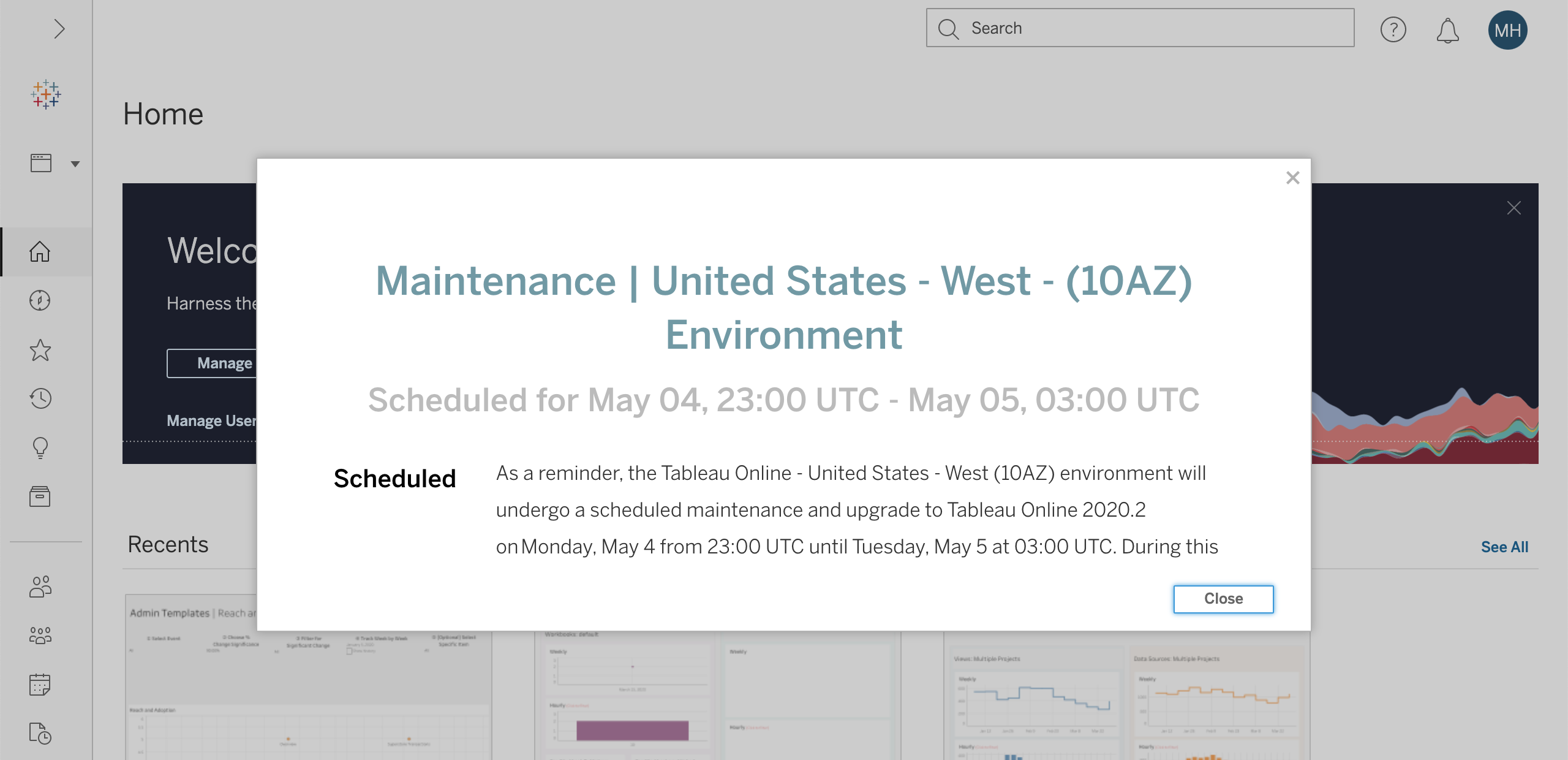1568x760 pixels.
Task: Open the site switcher dropdown arrow
Action: pos(75,164)
